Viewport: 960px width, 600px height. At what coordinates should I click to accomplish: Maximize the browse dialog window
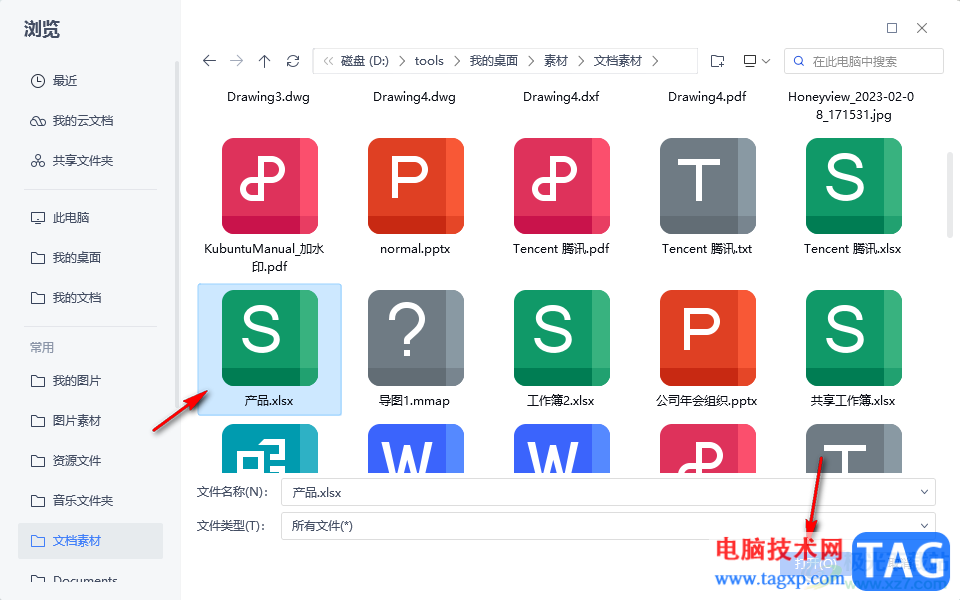[892, 28]
